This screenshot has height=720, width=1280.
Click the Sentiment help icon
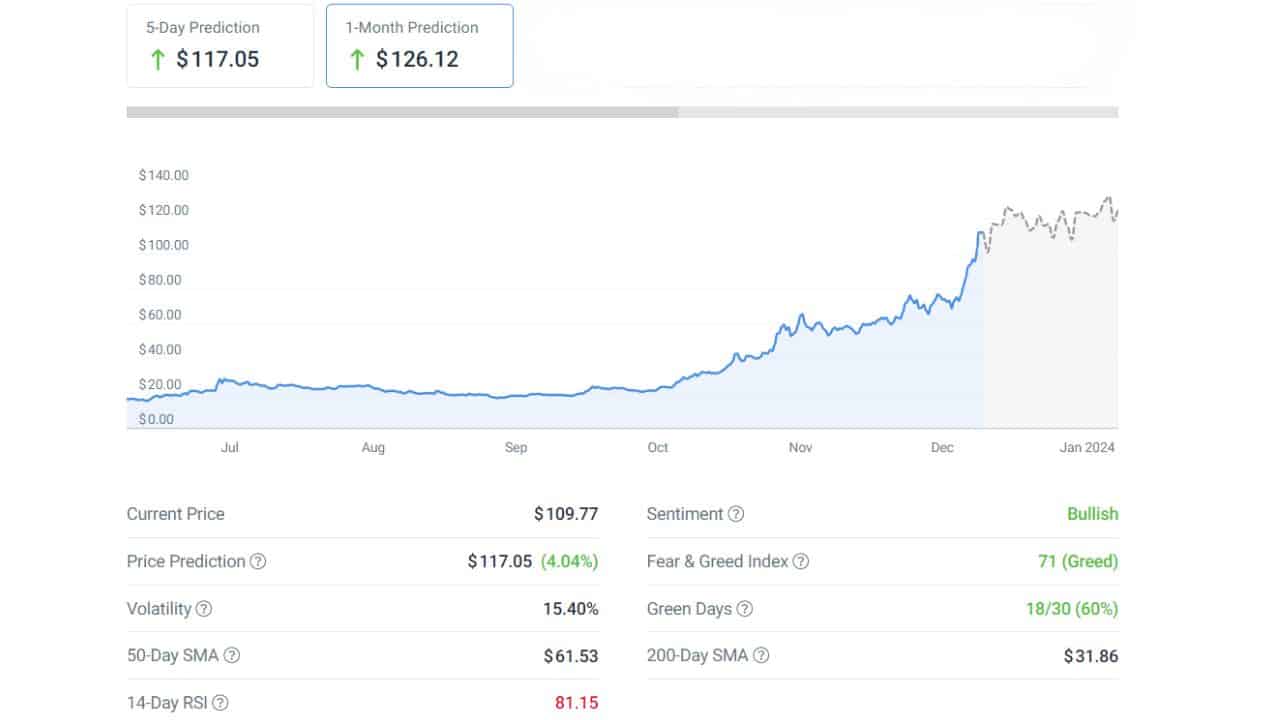736,514
